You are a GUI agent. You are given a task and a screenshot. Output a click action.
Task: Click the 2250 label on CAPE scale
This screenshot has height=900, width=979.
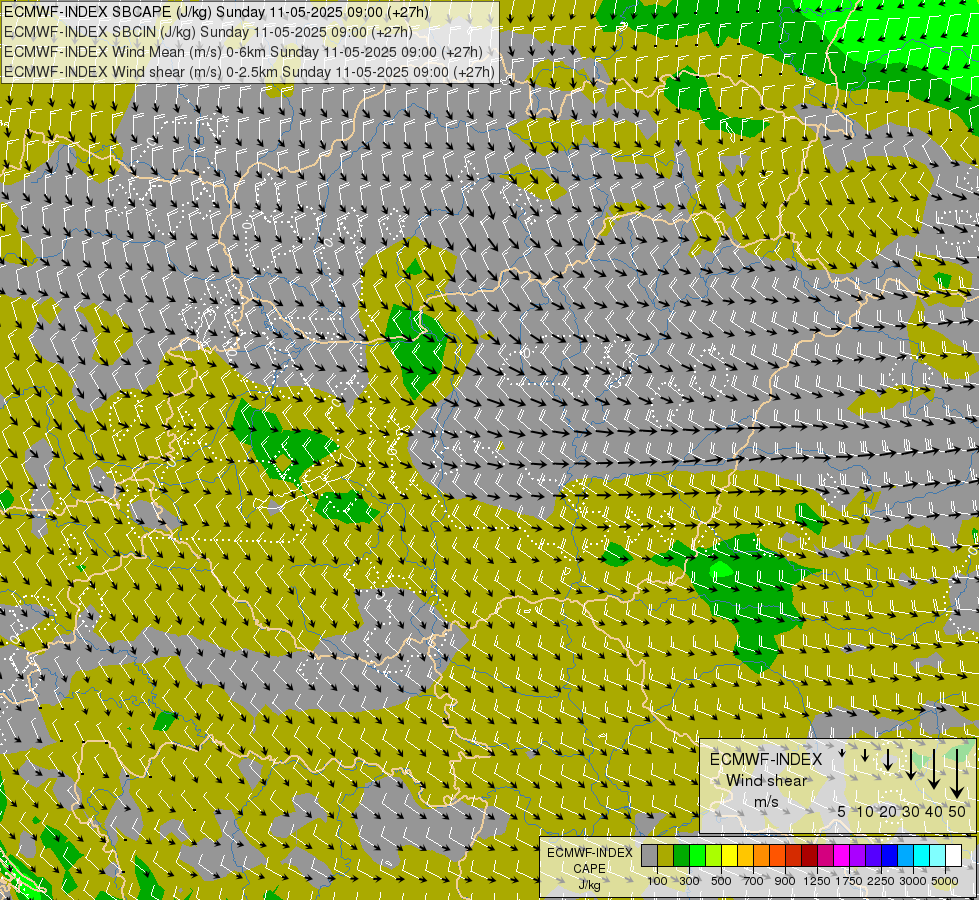[881, 881]
